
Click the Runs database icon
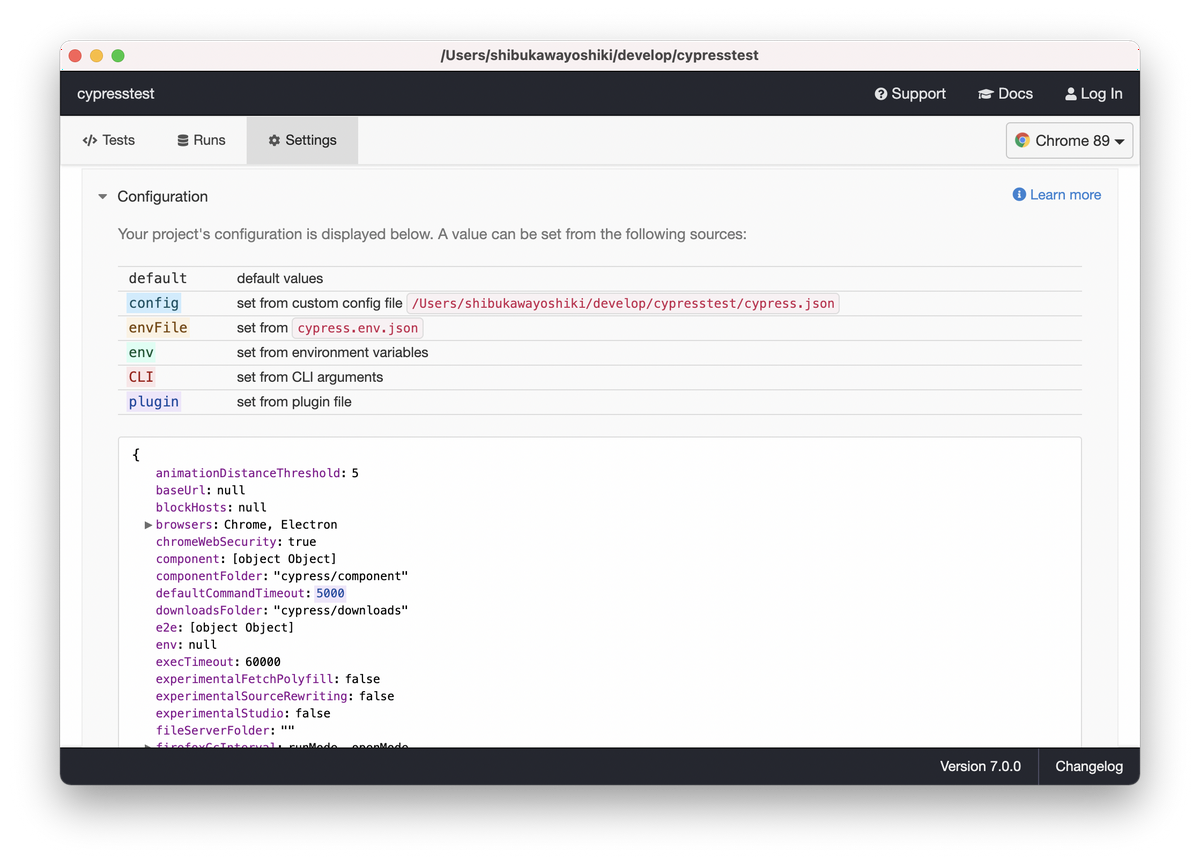(183, 140)
